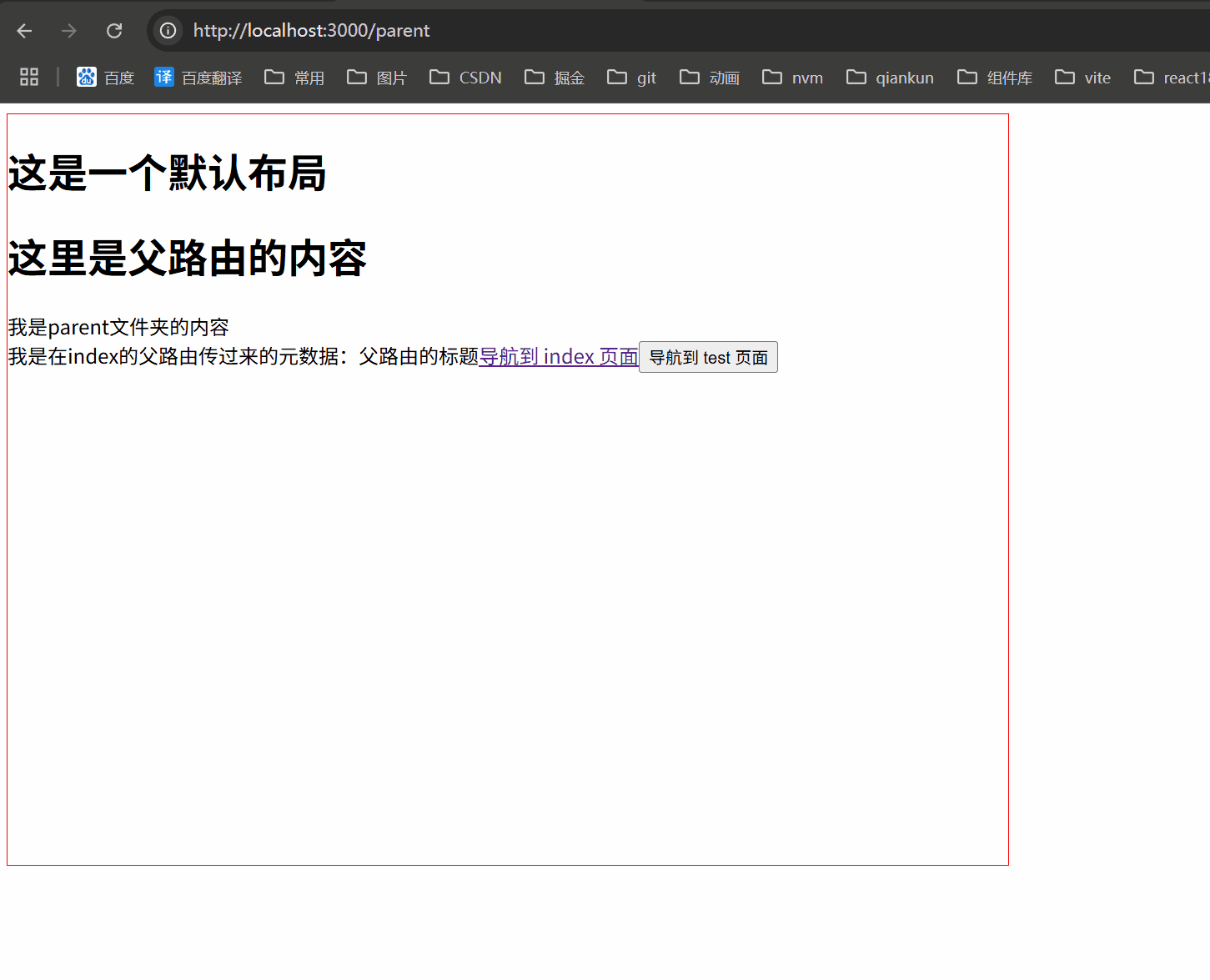
Task: Open the apps grid icon in bookmarks bar
Action: coord(29,77)
